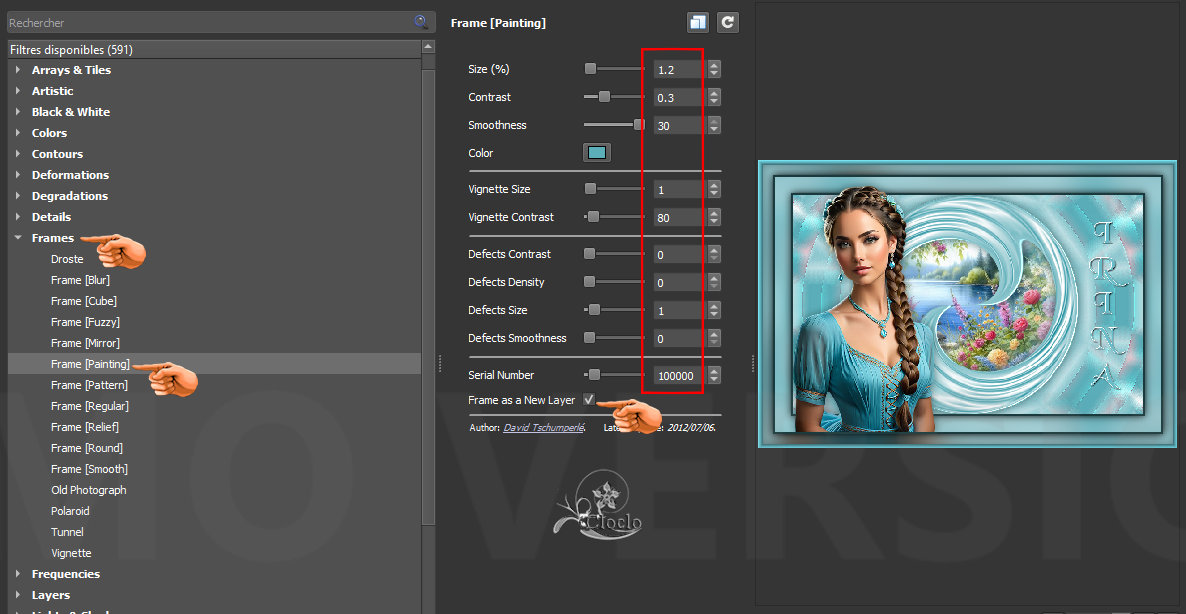Click the Defects Contrast slider
1186x614 pixels.
pyautogui.click(x=614, y=254)
